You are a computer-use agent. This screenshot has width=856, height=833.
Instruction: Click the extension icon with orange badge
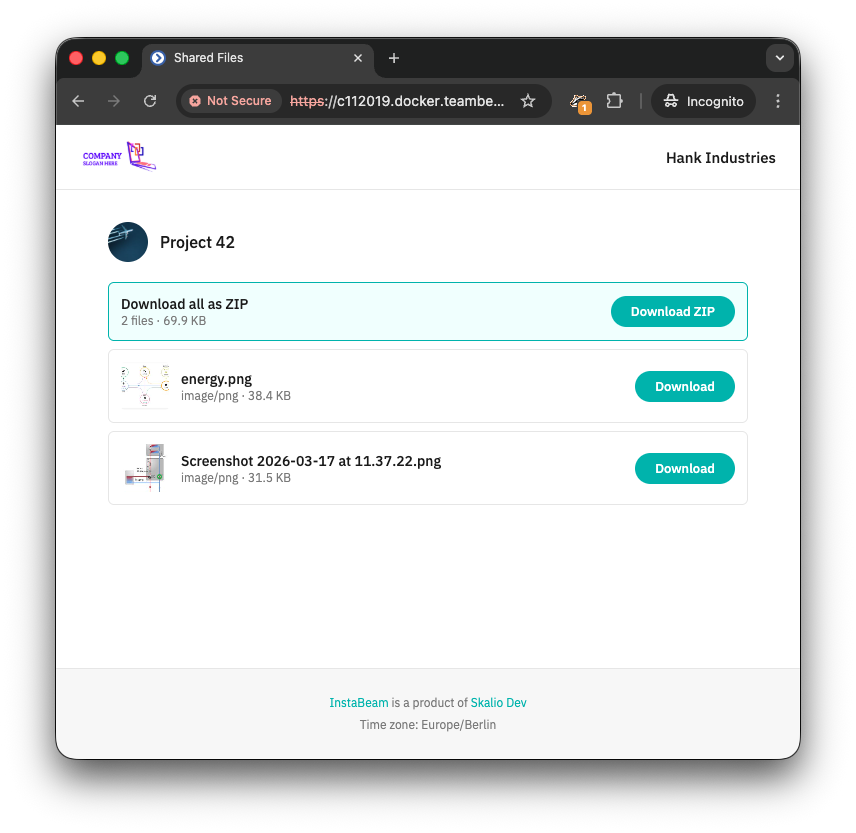579,101
